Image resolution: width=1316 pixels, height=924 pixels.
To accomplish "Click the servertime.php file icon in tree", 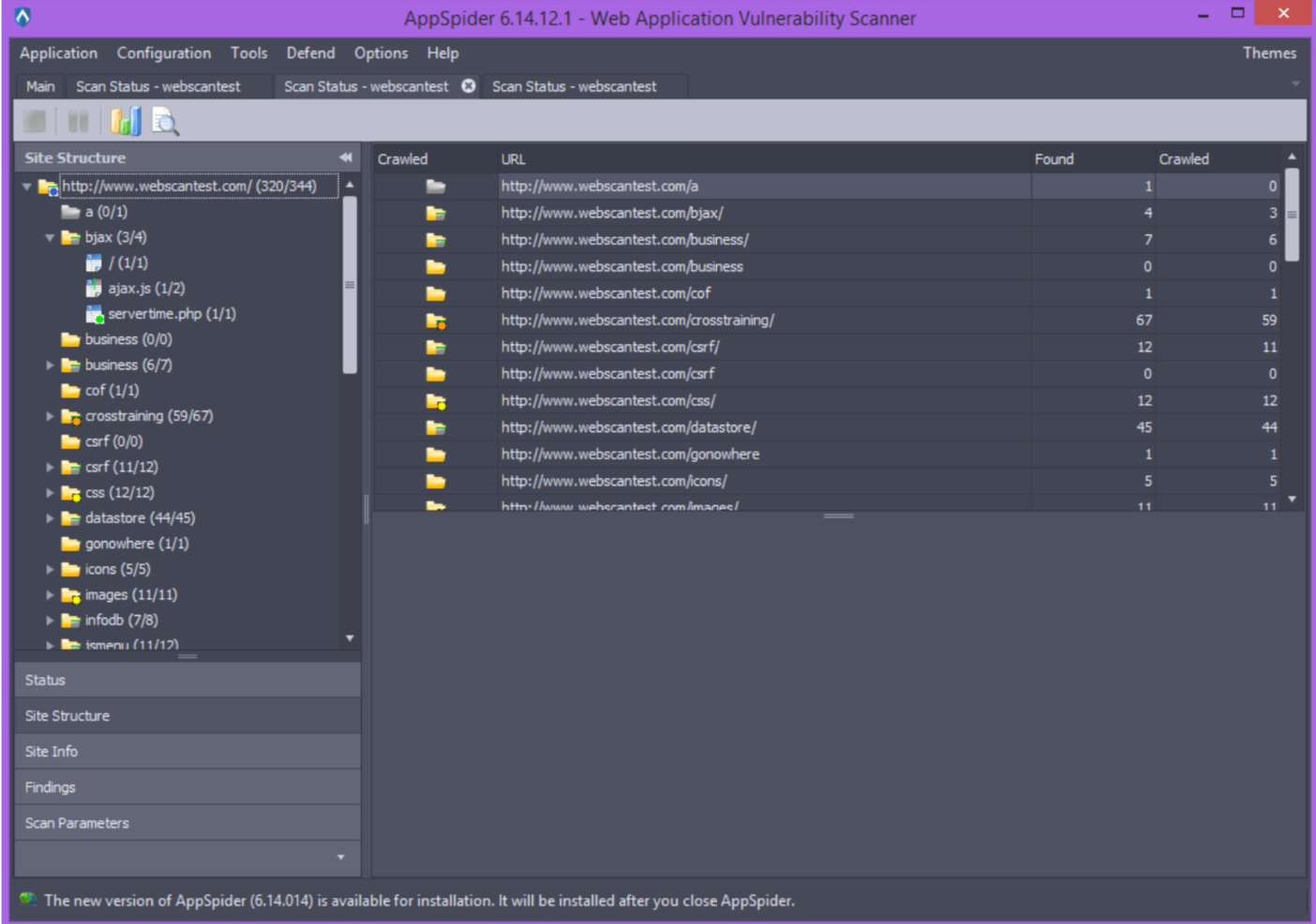I will pos(94,313).
